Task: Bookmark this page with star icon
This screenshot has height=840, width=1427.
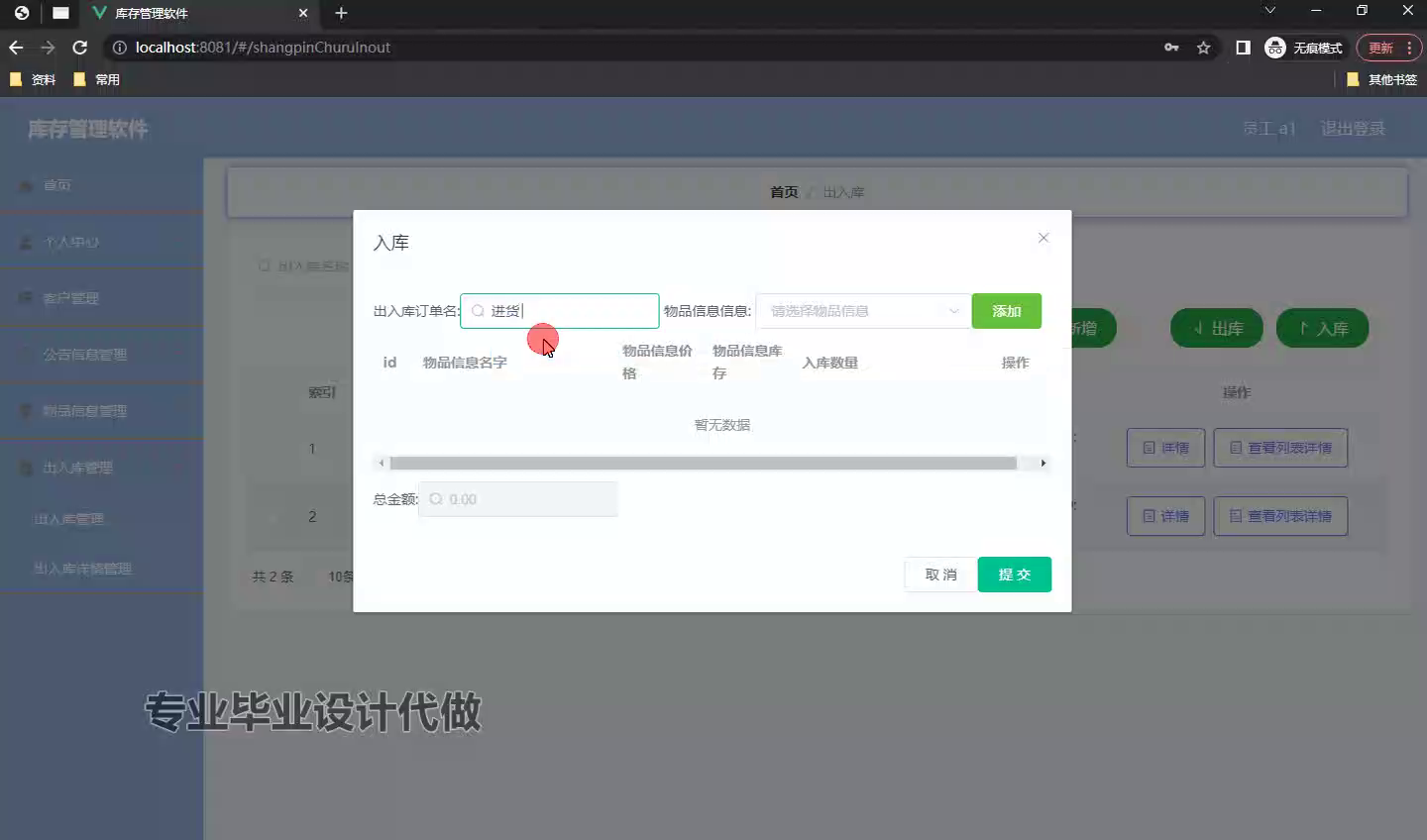Action: point(1203,48)
